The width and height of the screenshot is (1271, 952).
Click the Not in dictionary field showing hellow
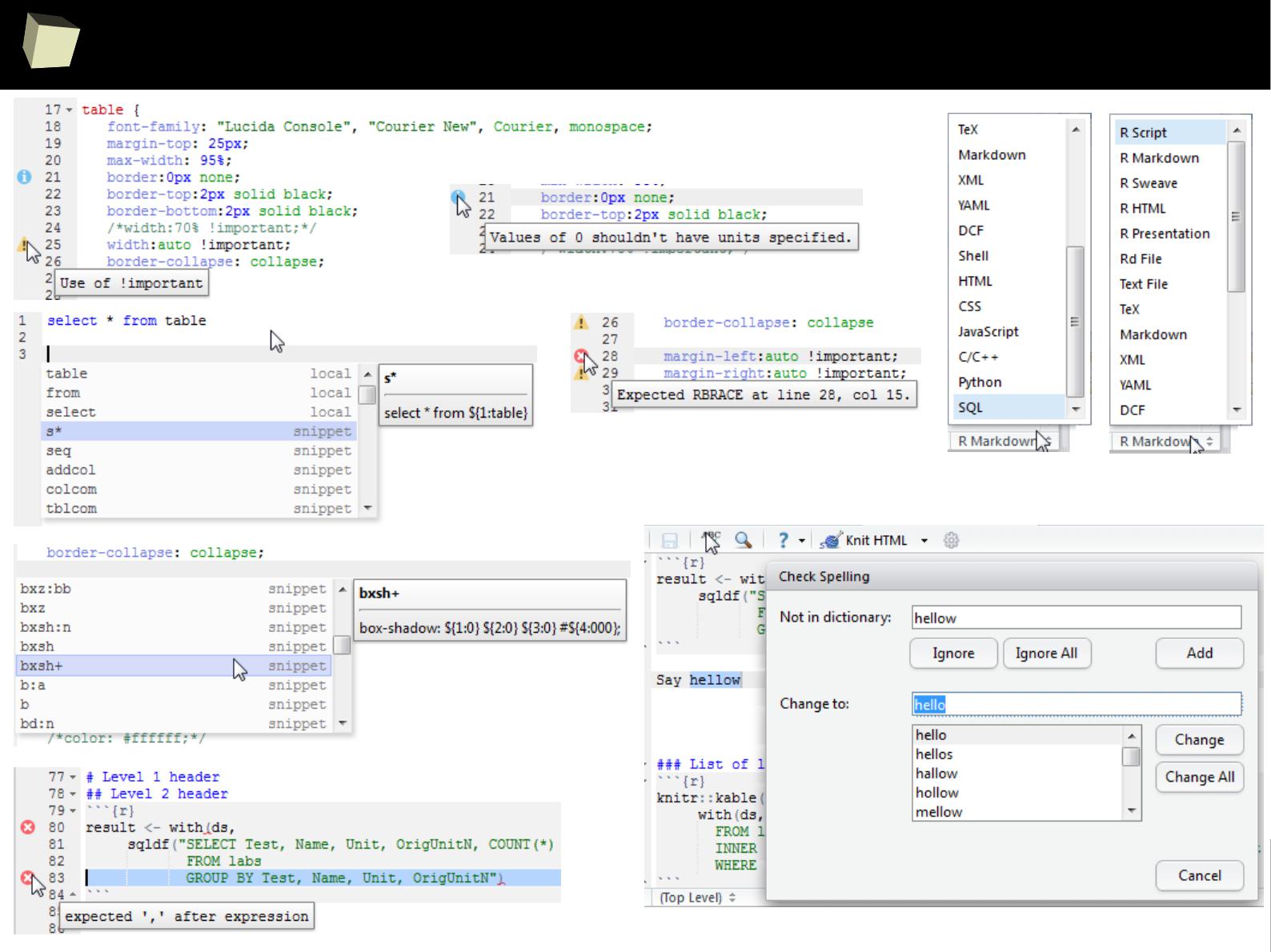click(1077, 618)
